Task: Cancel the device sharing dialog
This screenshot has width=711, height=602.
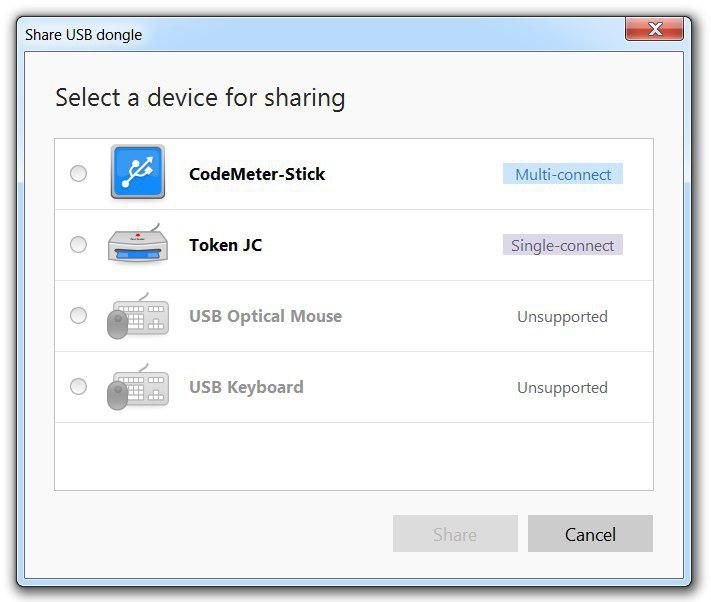Action: (590, 534)
